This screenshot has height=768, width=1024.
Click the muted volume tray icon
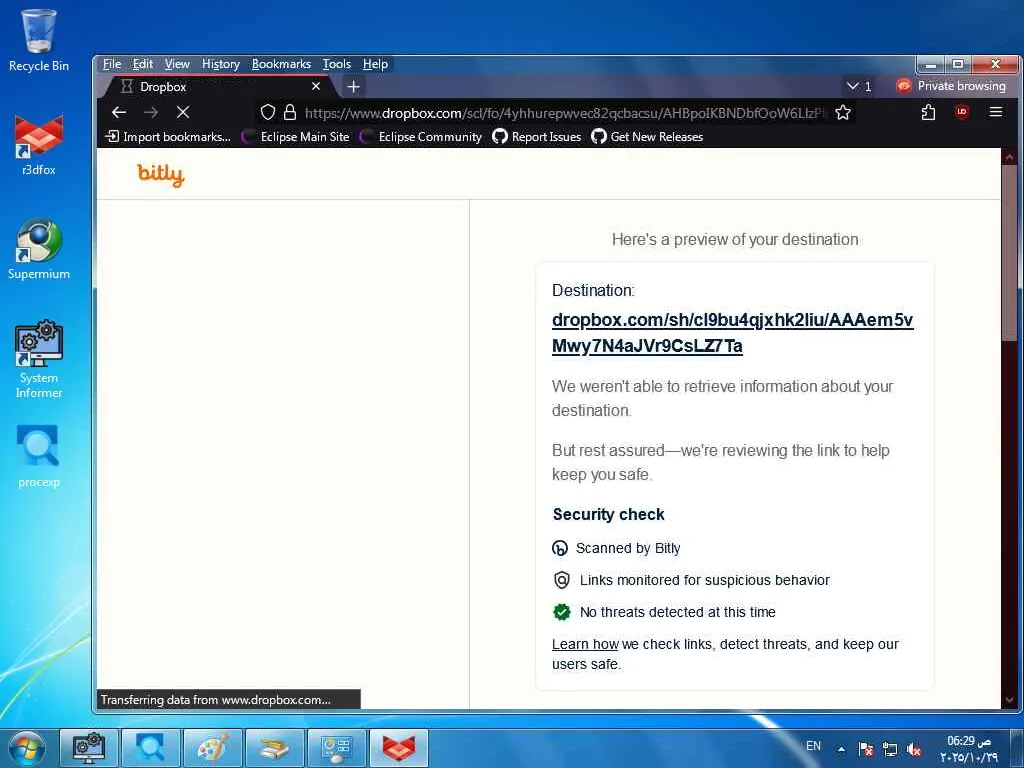click(x=914, y=749)
